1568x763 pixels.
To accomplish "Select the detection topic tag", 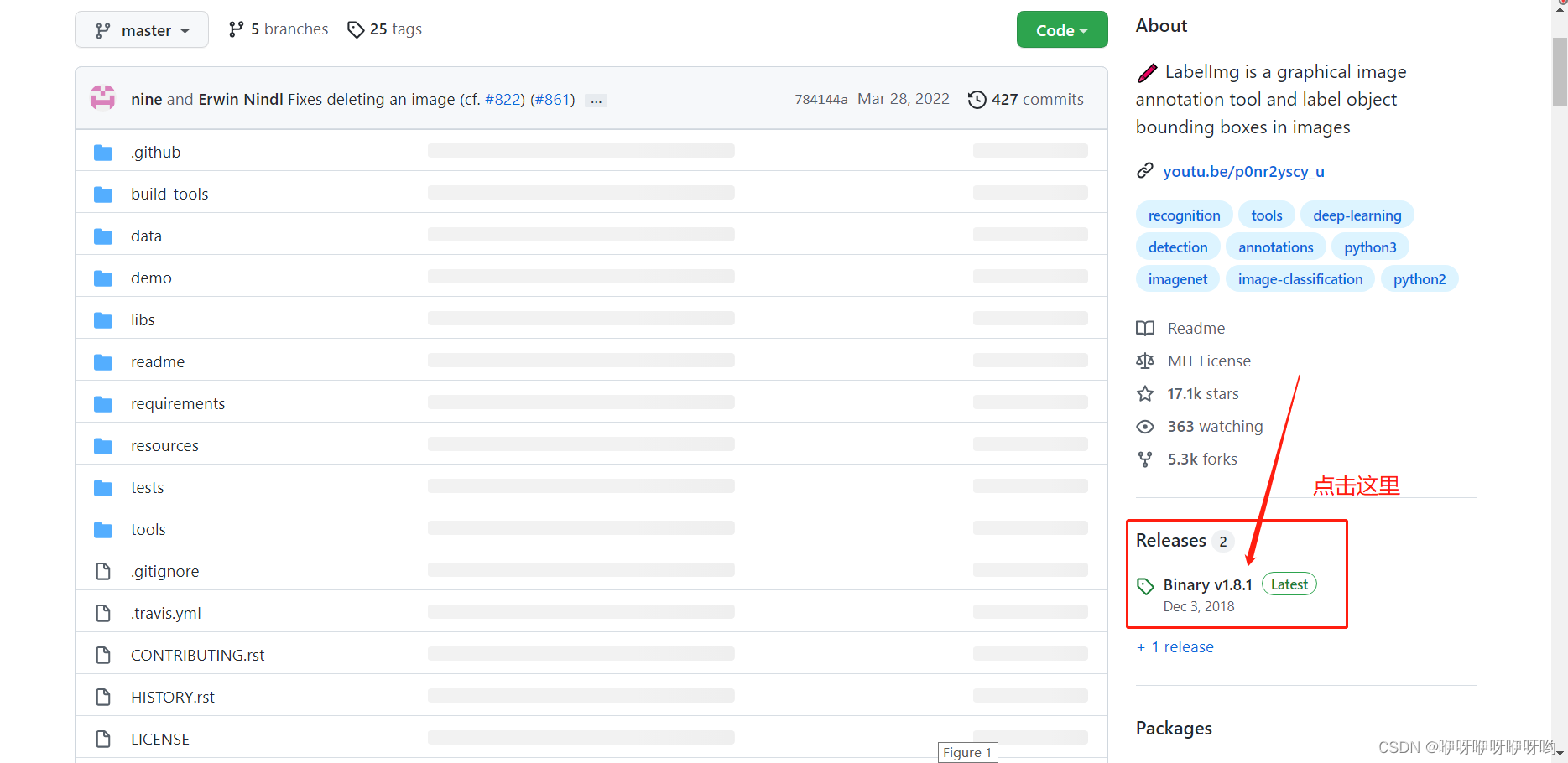I will 1178,247.
